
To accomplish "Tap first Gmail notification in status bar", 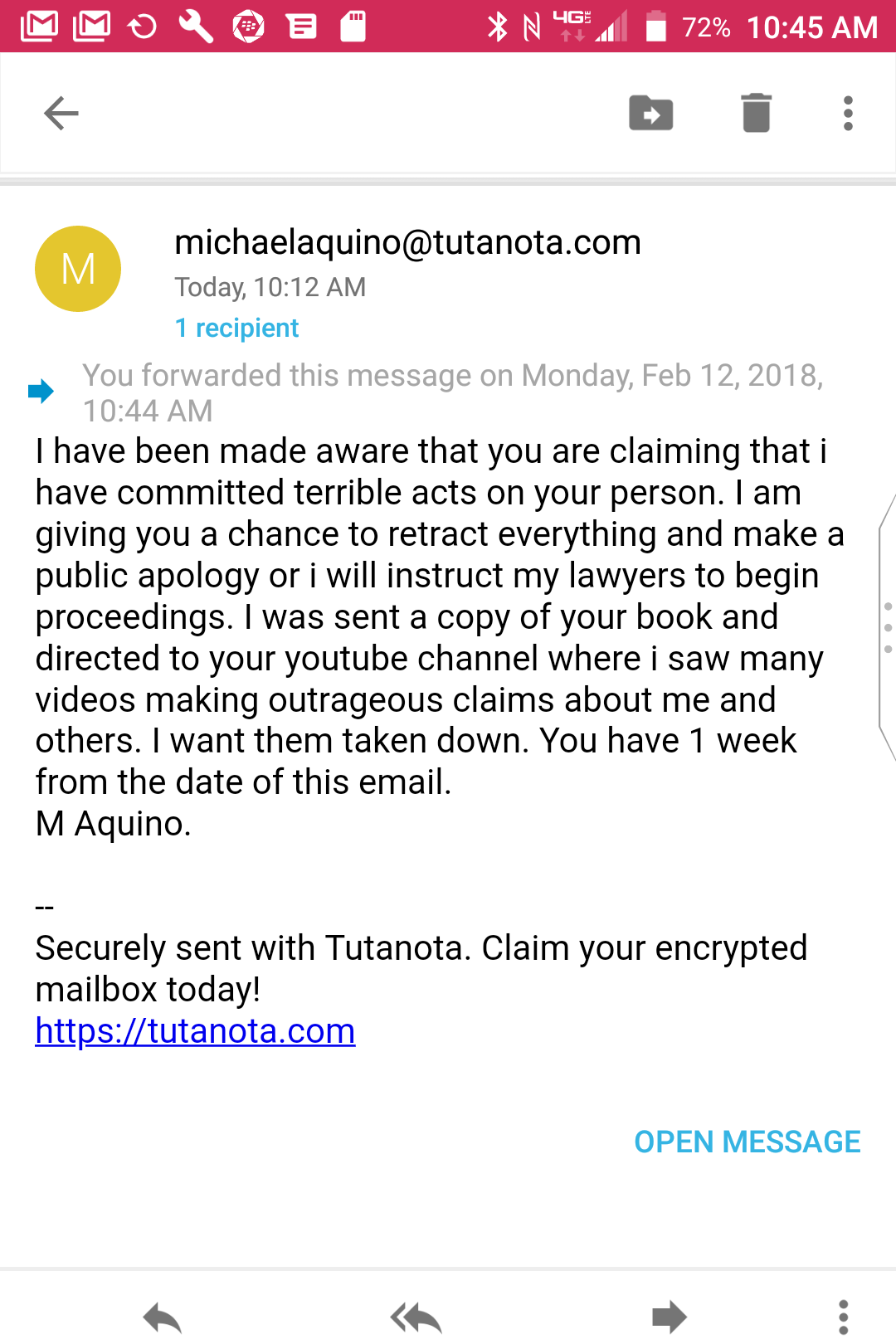I will point(39,27).
